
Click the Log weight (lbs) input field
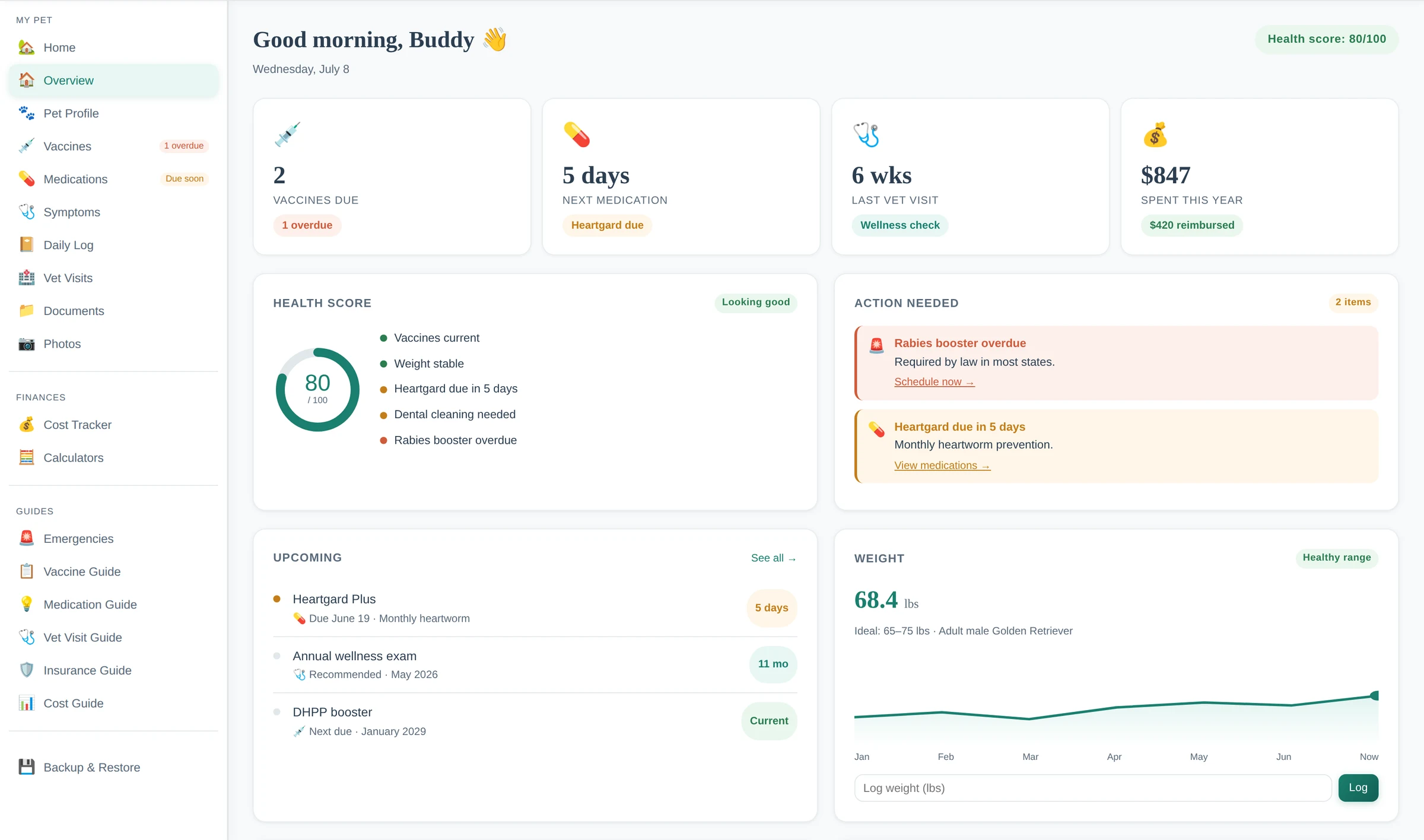click(x=1093, y=788)
